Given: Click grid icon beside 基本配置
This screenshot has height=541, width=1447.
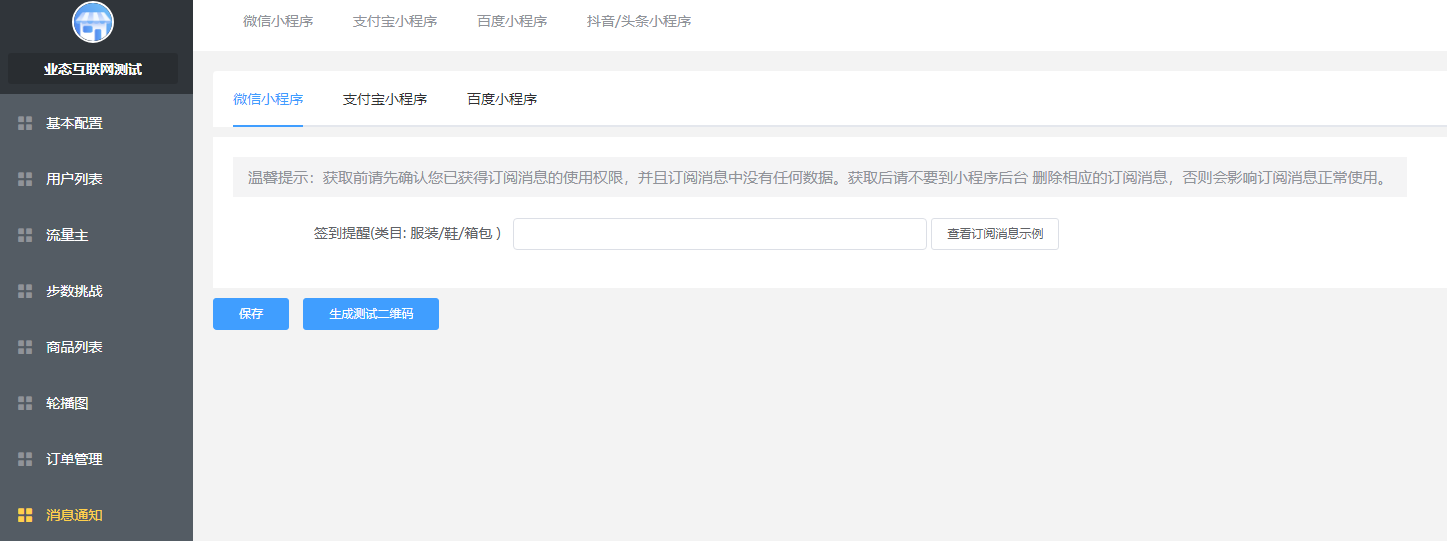Looking at the screenshot, I should pos(26,124).
